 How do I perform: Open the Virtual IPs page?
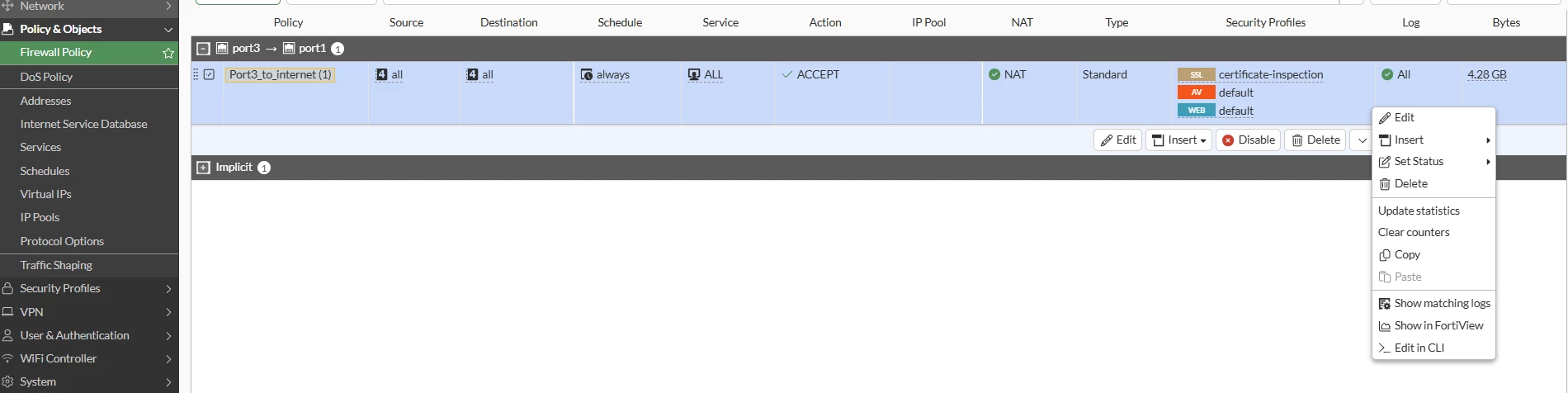45,194
